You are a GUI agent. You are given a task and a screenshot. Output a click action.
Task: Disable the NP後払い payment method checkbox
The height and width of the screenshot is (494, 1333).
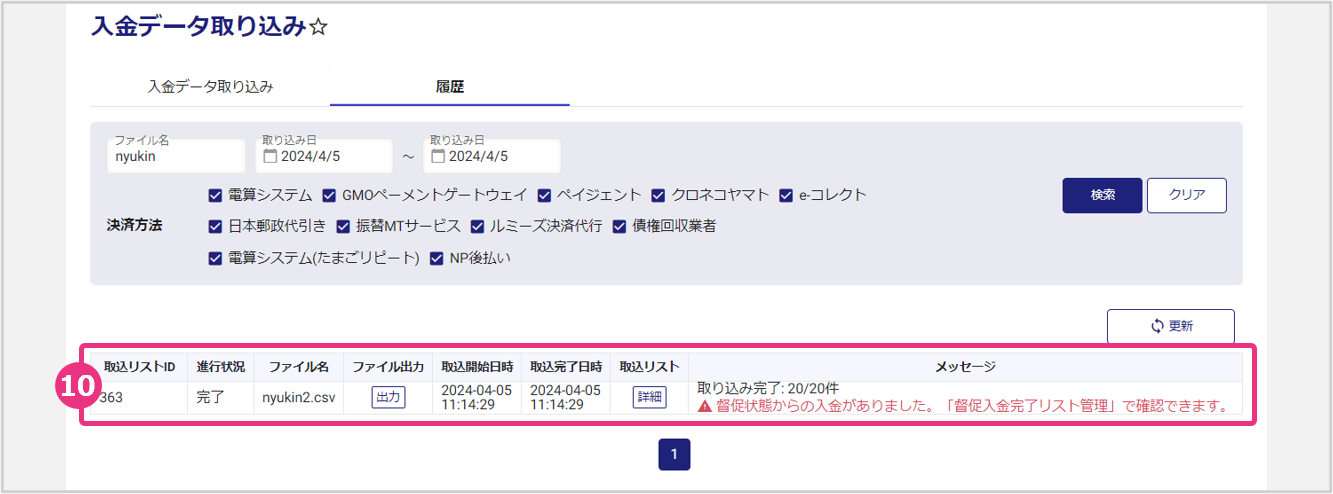[437, 259]
